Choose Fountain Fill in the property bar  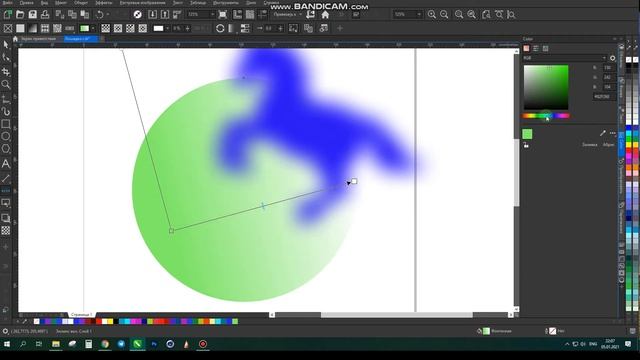33,28
